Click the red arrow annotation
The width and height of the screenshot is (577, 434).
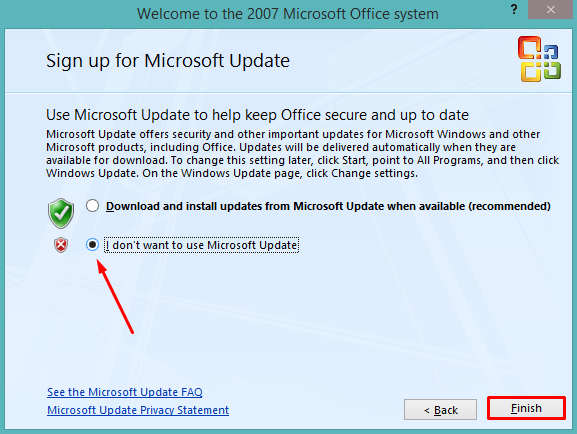[115, 297]
